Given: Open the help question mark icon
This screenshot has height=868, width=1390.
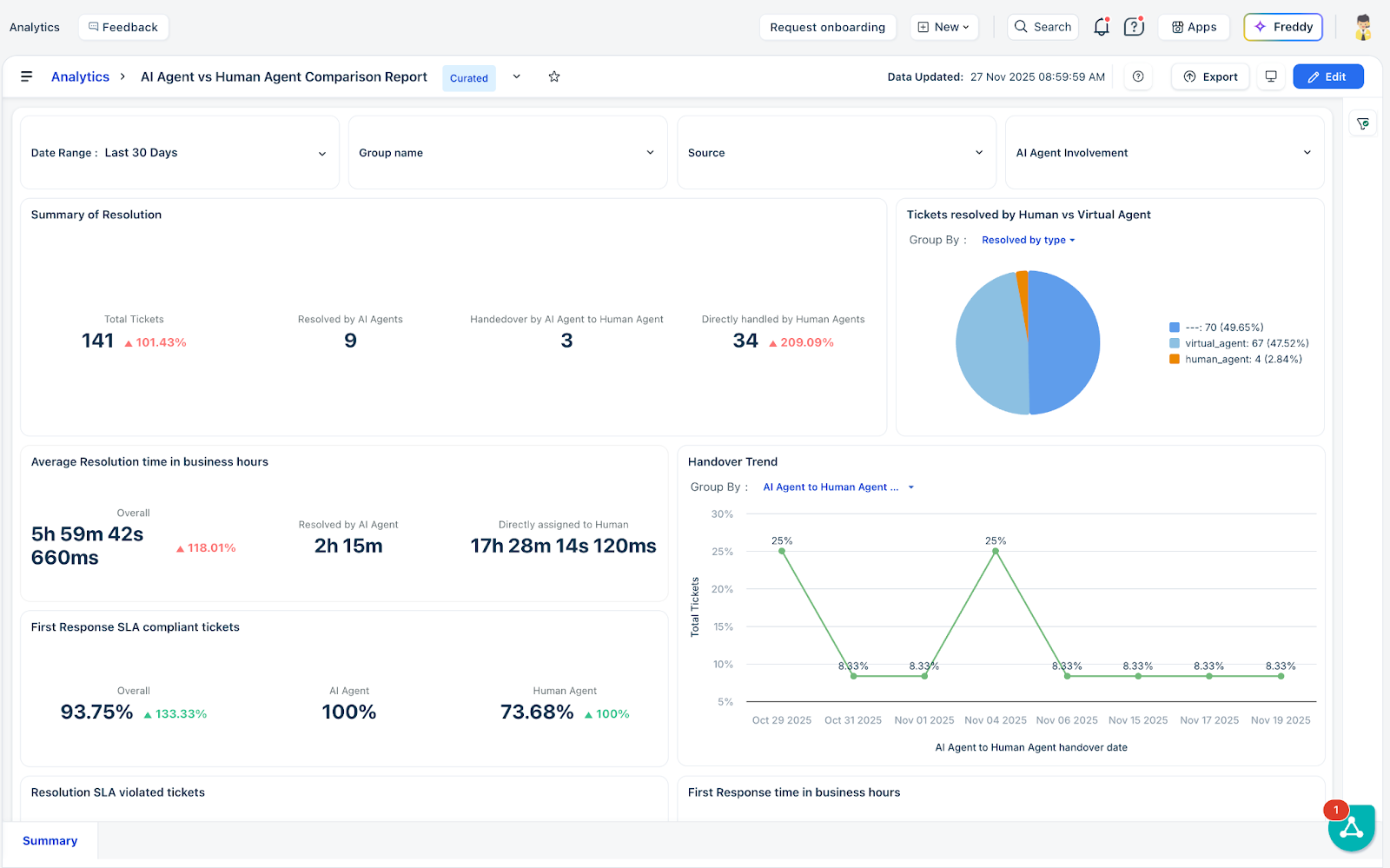Looking at the screenshot, I should coord(1134,27).
